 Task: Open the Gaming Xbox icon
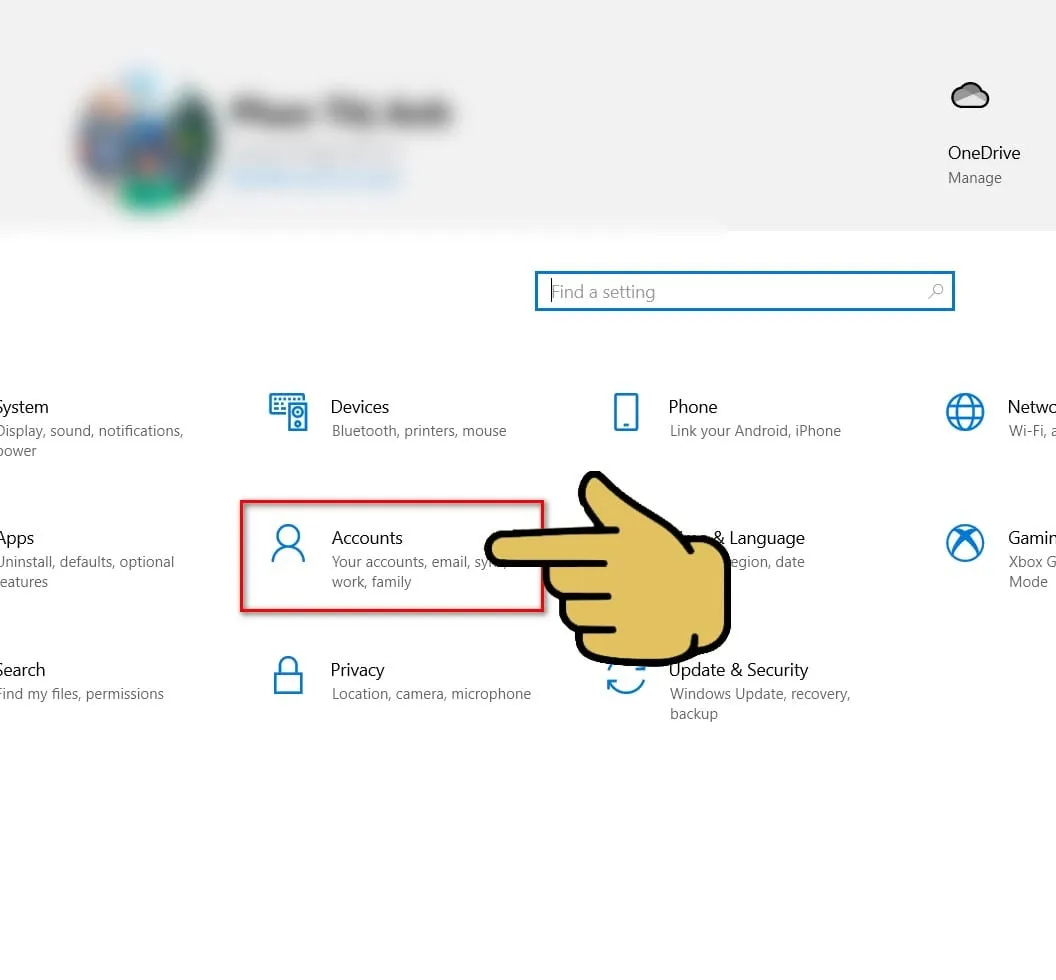coord(965,544)
